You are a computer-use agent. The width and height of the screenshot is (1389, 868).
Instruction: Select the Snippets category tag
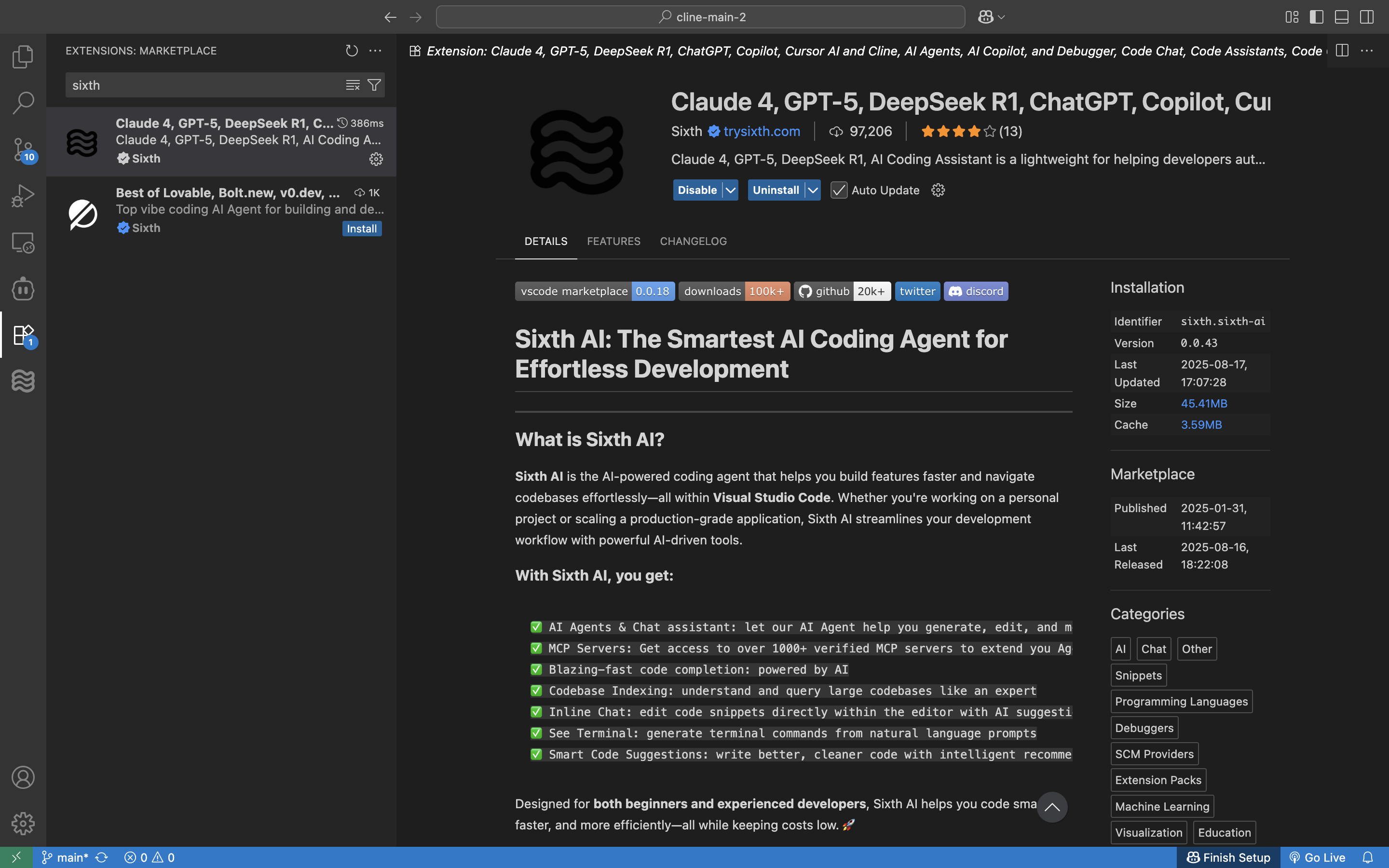coord(1138,675)
